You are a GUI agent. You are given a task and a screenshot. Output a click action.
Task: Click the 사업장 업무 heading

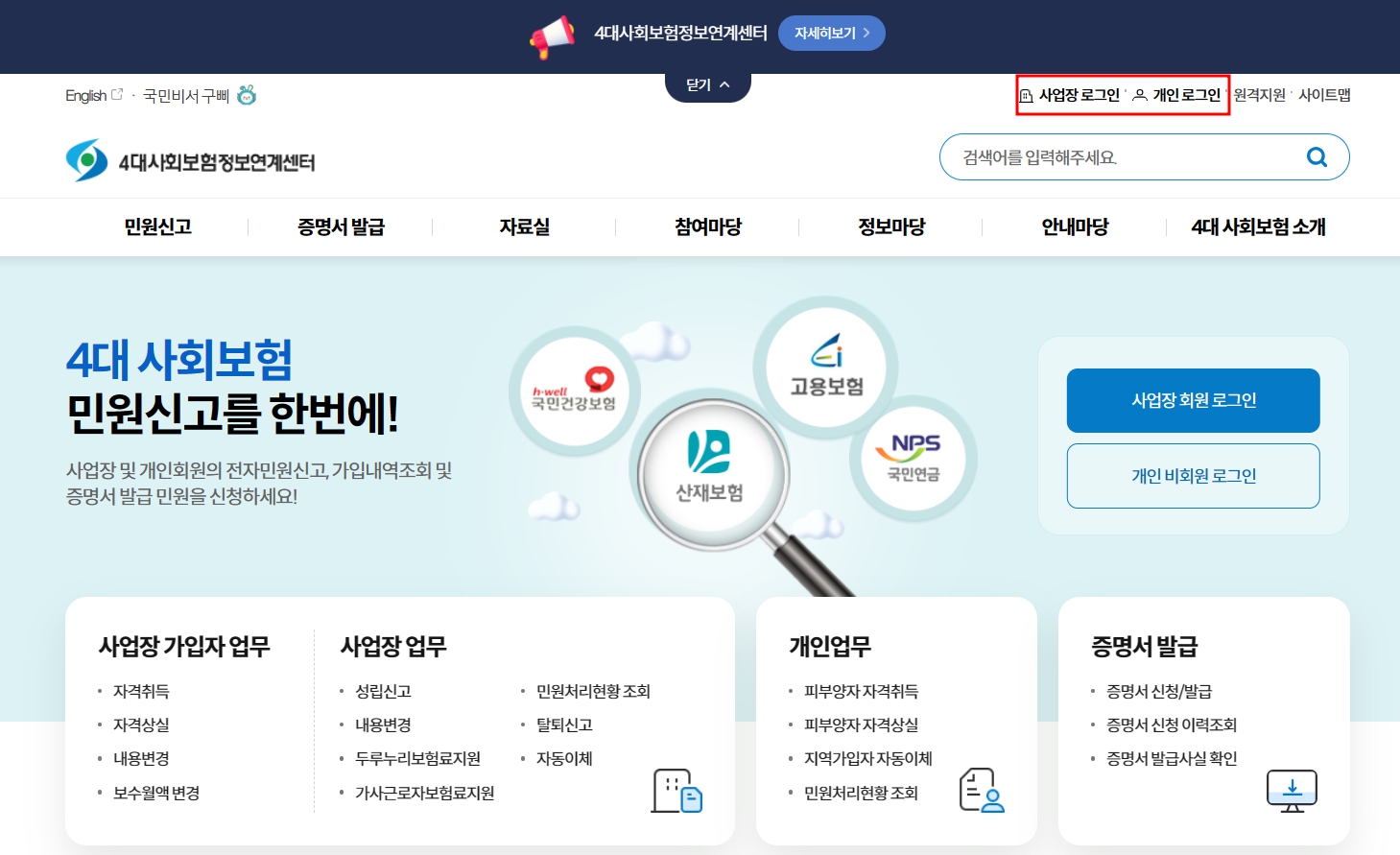(393, 646)
